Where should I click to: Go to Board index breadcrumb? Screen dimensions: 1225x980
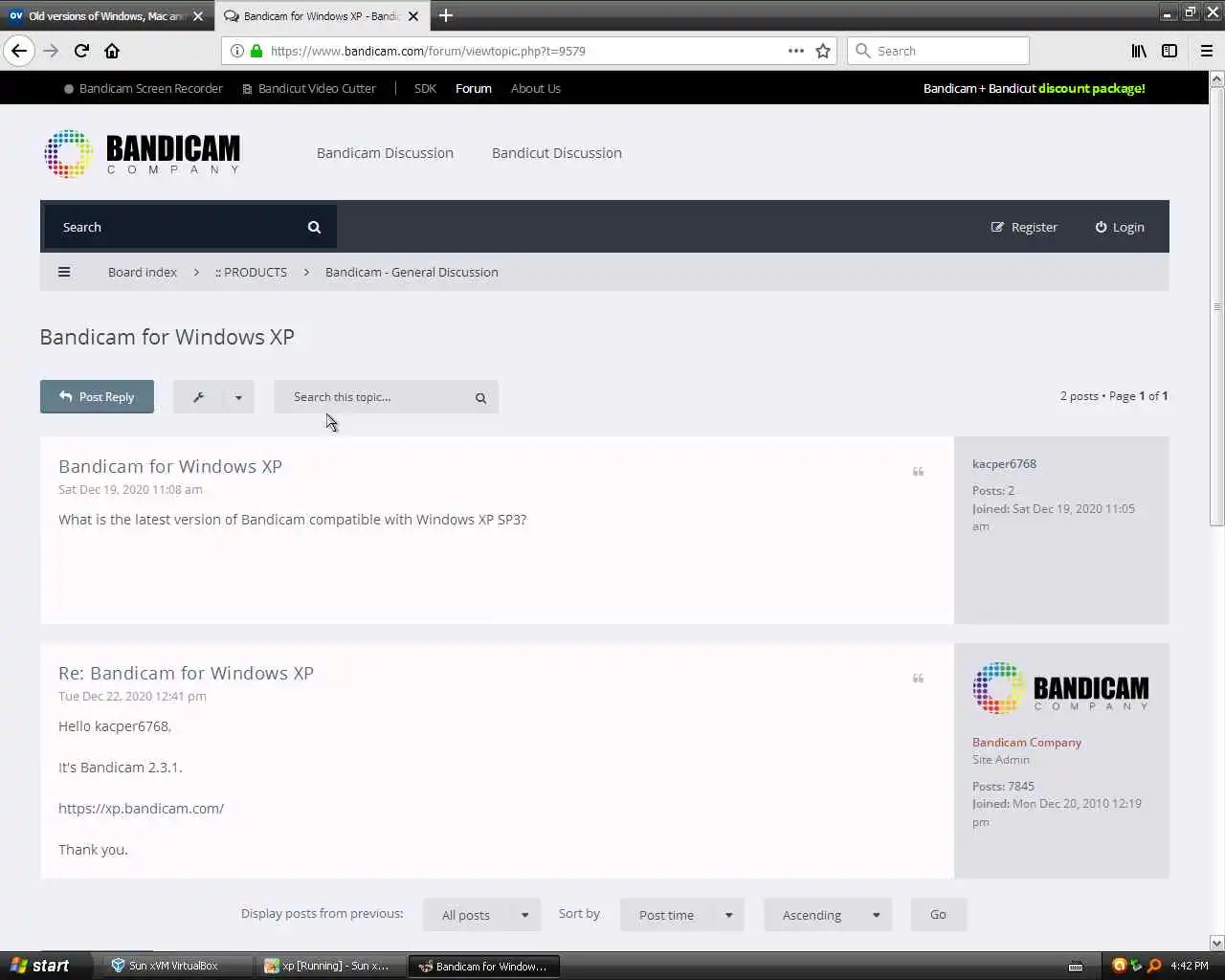143,272
